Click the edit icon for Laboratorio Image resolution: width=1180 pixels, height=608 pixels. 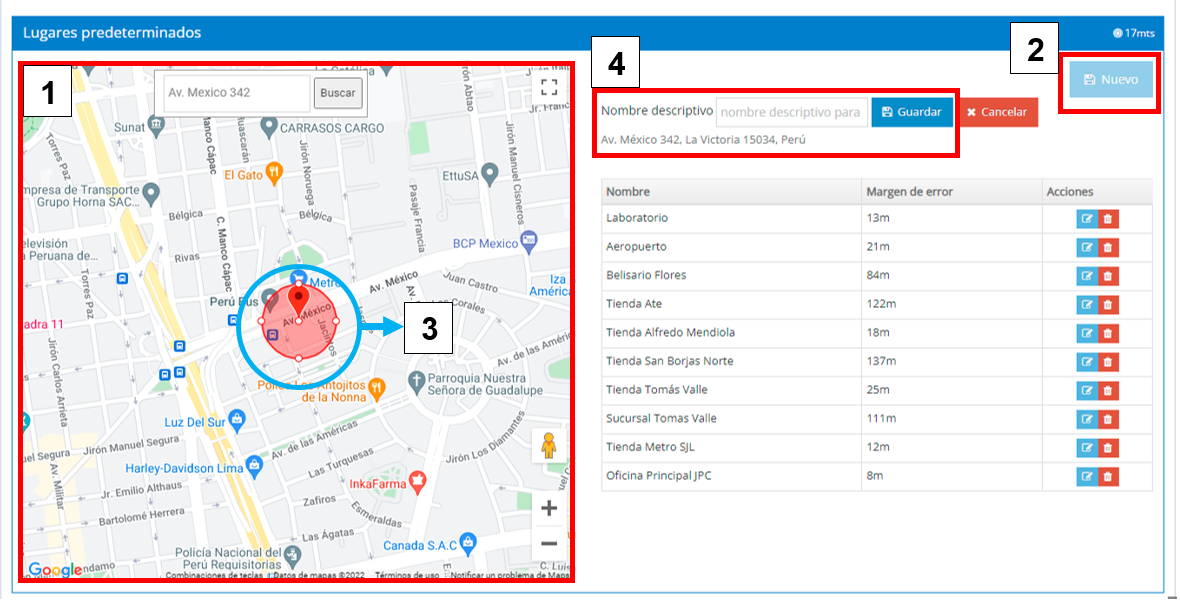coord(1087,219)
